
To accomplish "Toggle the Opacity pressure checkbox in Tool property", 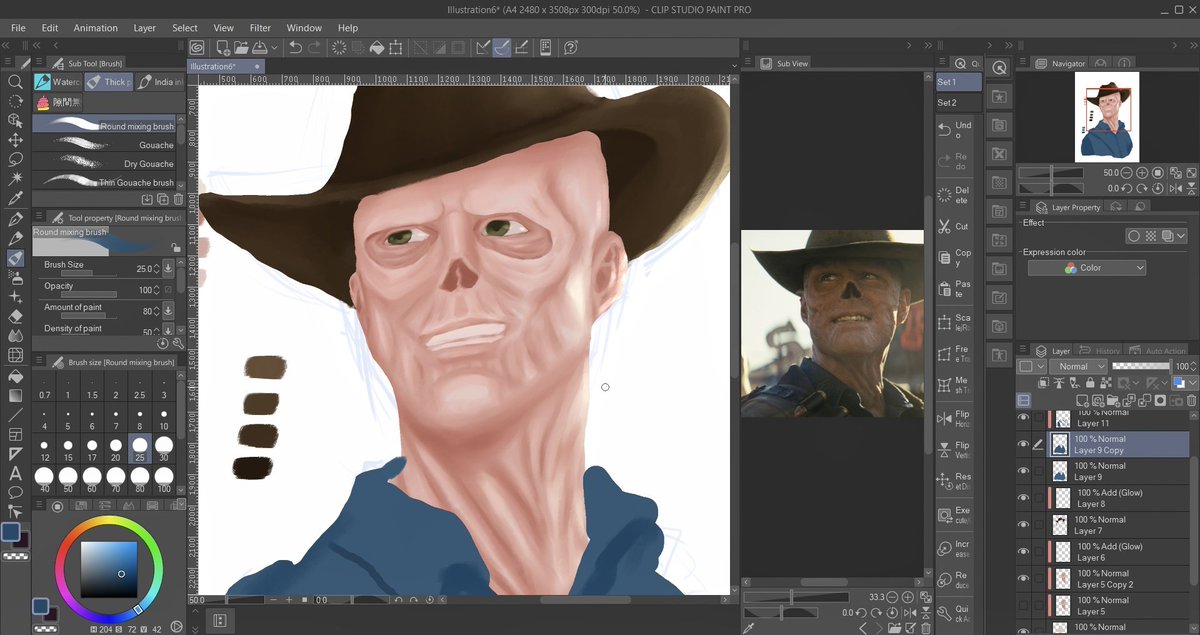I will pos(168,288).
